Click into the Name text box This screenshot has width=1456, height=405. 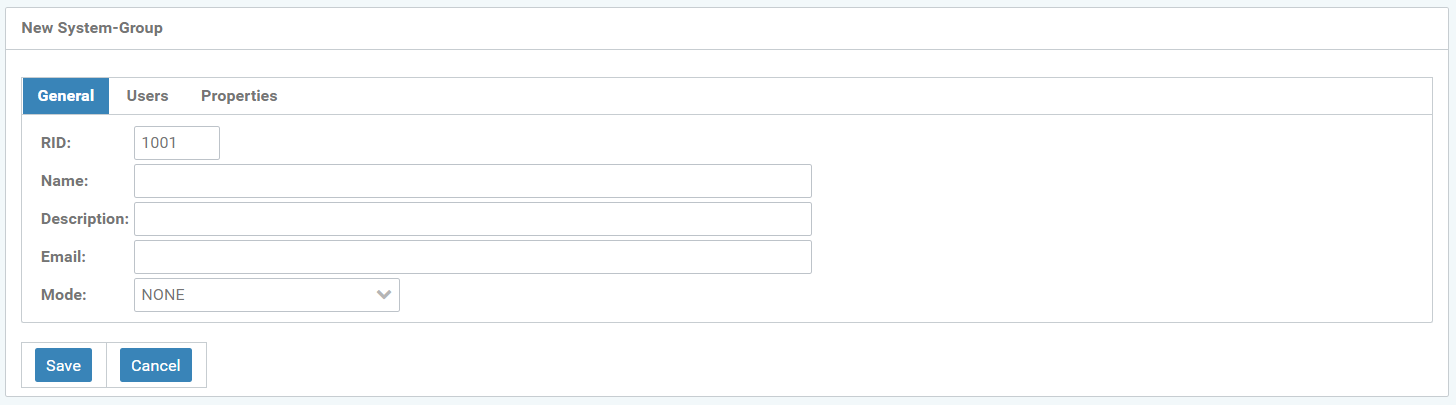click(472, 181)
